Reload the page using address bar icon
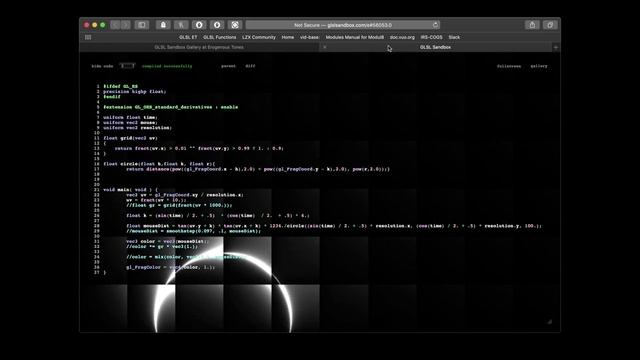This screenshot has height=360, width=640. click(436, 25)
